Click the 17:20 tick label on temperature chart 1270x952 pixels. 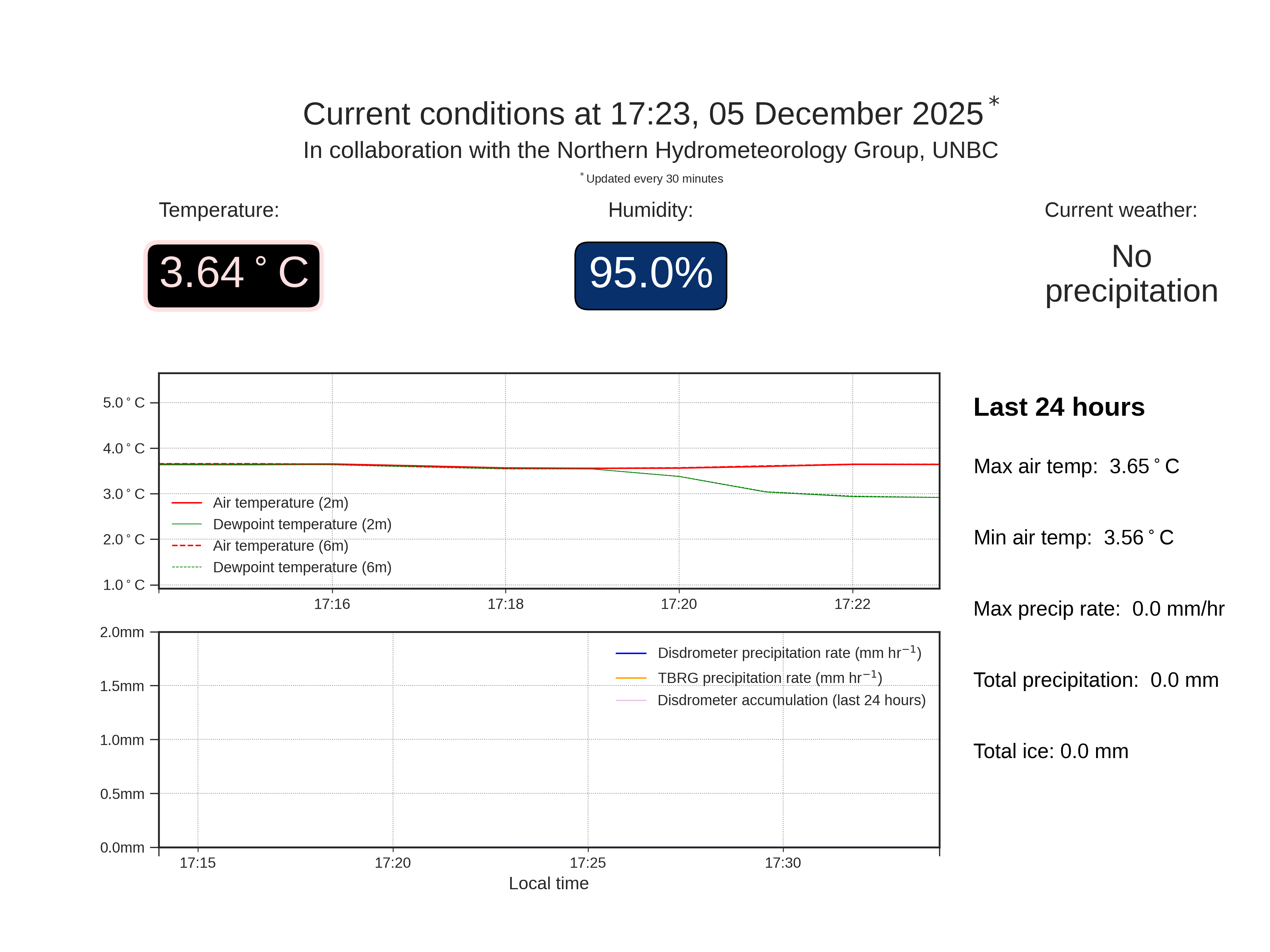(679, 604)
